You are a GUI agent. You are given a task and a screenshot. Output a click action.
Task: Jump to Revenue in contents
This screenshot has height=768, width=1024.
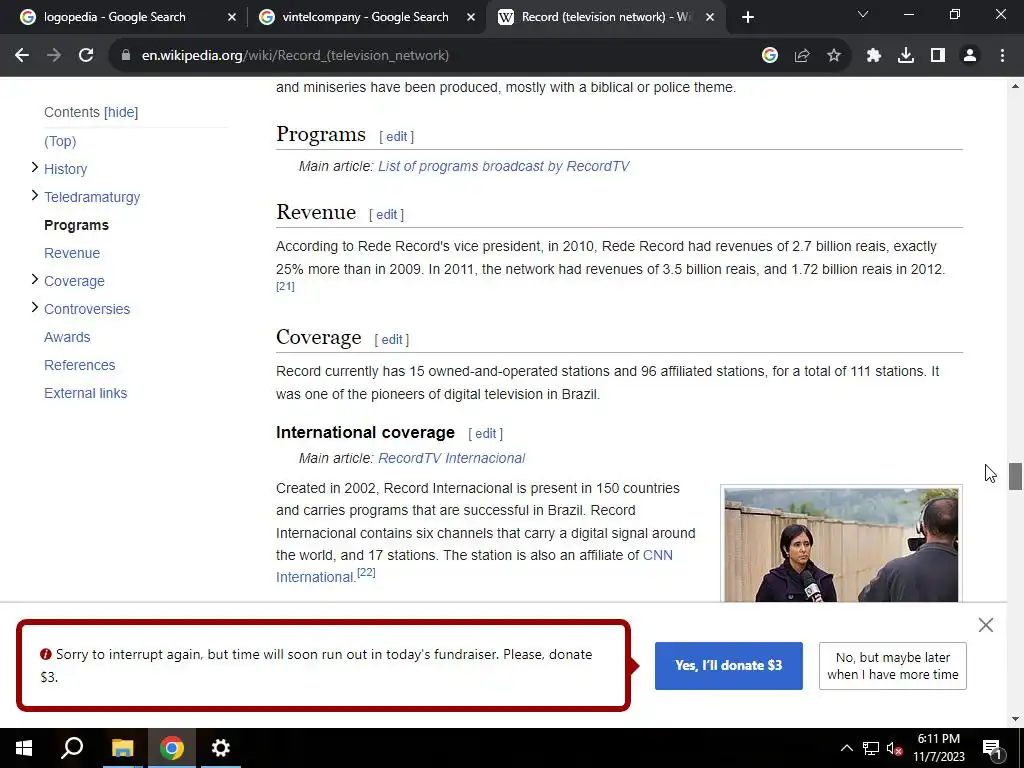[72, 253]
